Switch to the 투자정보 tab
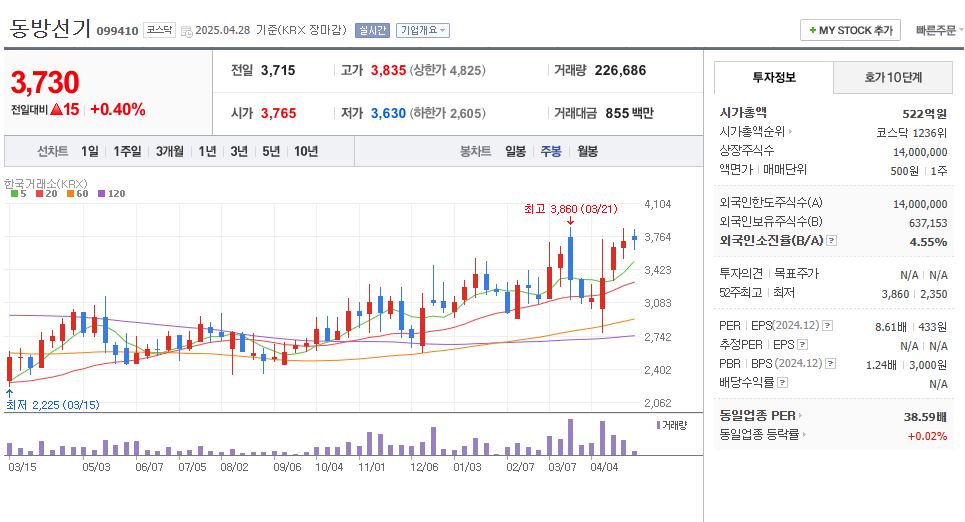The width and height of the screenshot is (965, 522). point(774,78)
